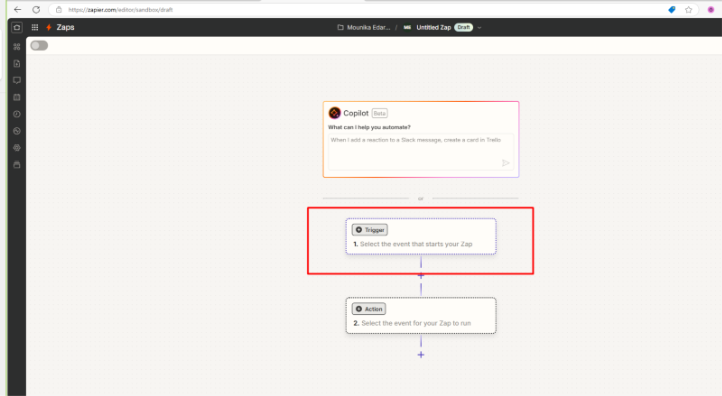The image size is (722, 396).
Task: Open the notes speech-bubble sidebar icon
Action: (x=17, y=80)
